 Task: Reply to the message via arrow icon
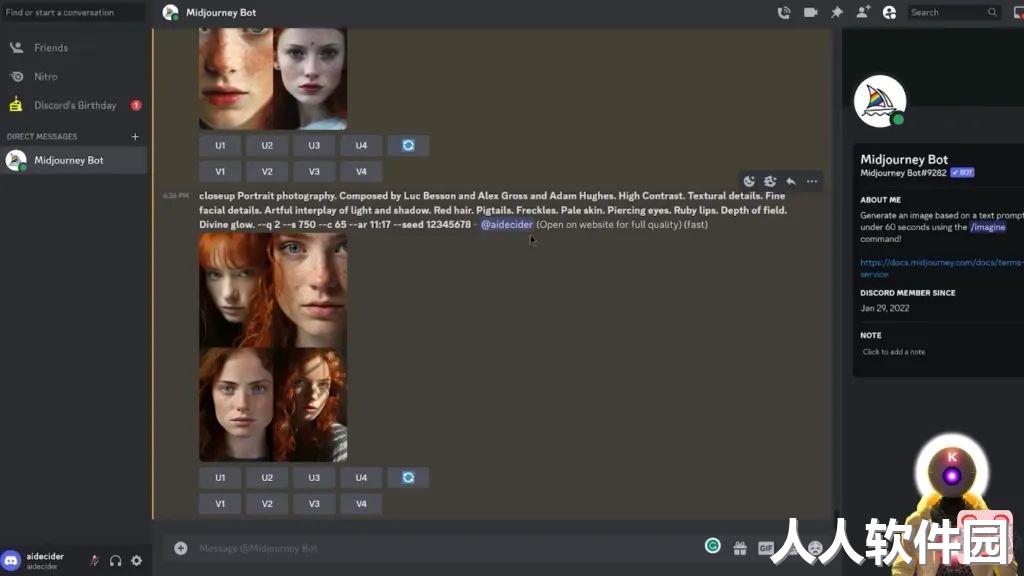pos(791,182)
